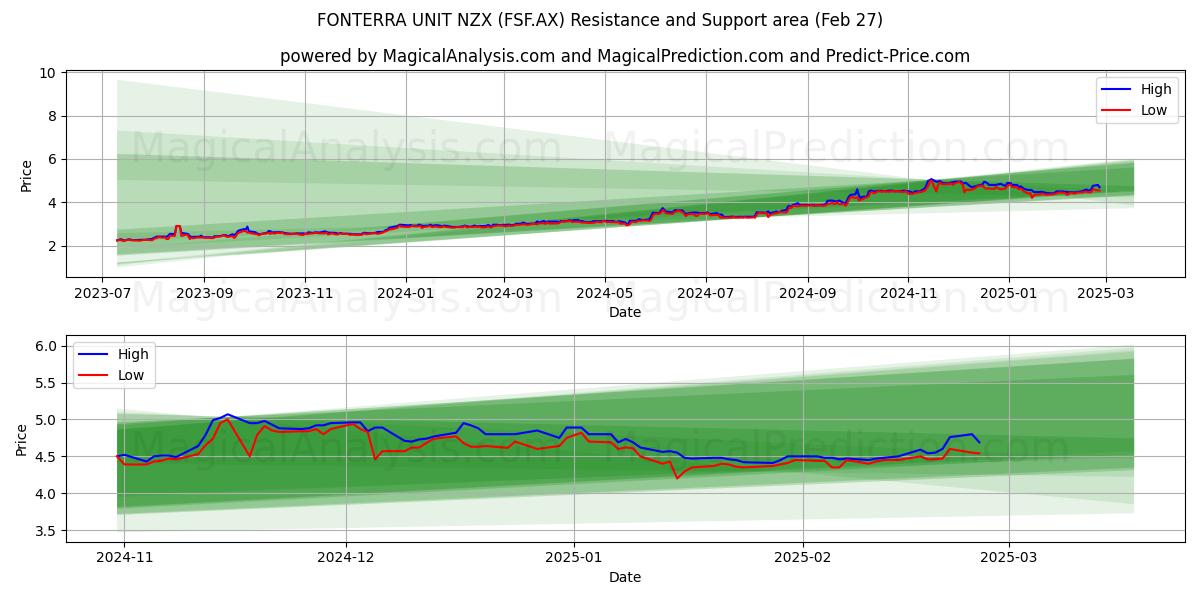Click the 'Date' axis label under top chart

[x=625, y=313]
